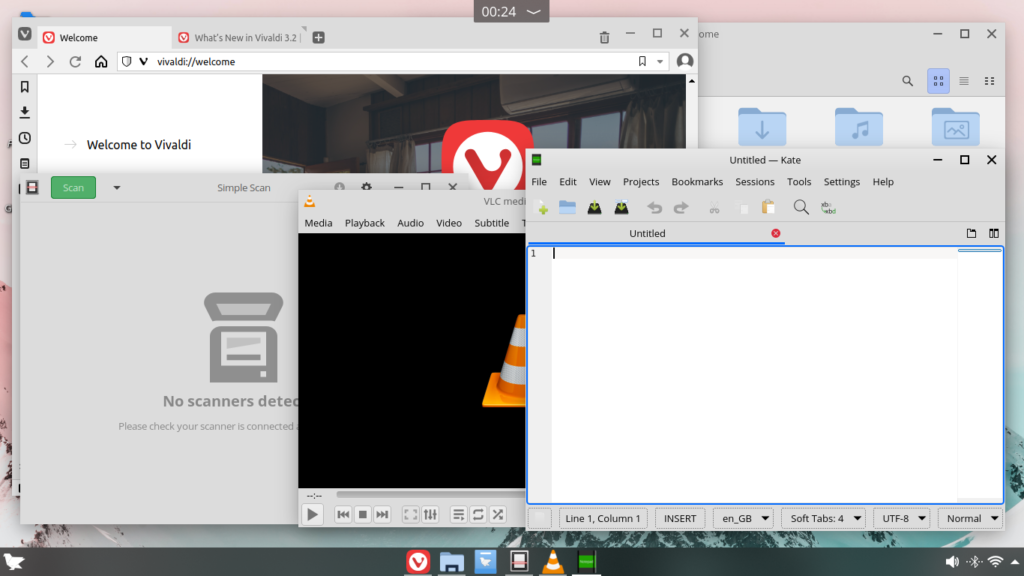1024x576 pixels.
Task: Show the VLC playlist icon
Action: pos(458,514)
